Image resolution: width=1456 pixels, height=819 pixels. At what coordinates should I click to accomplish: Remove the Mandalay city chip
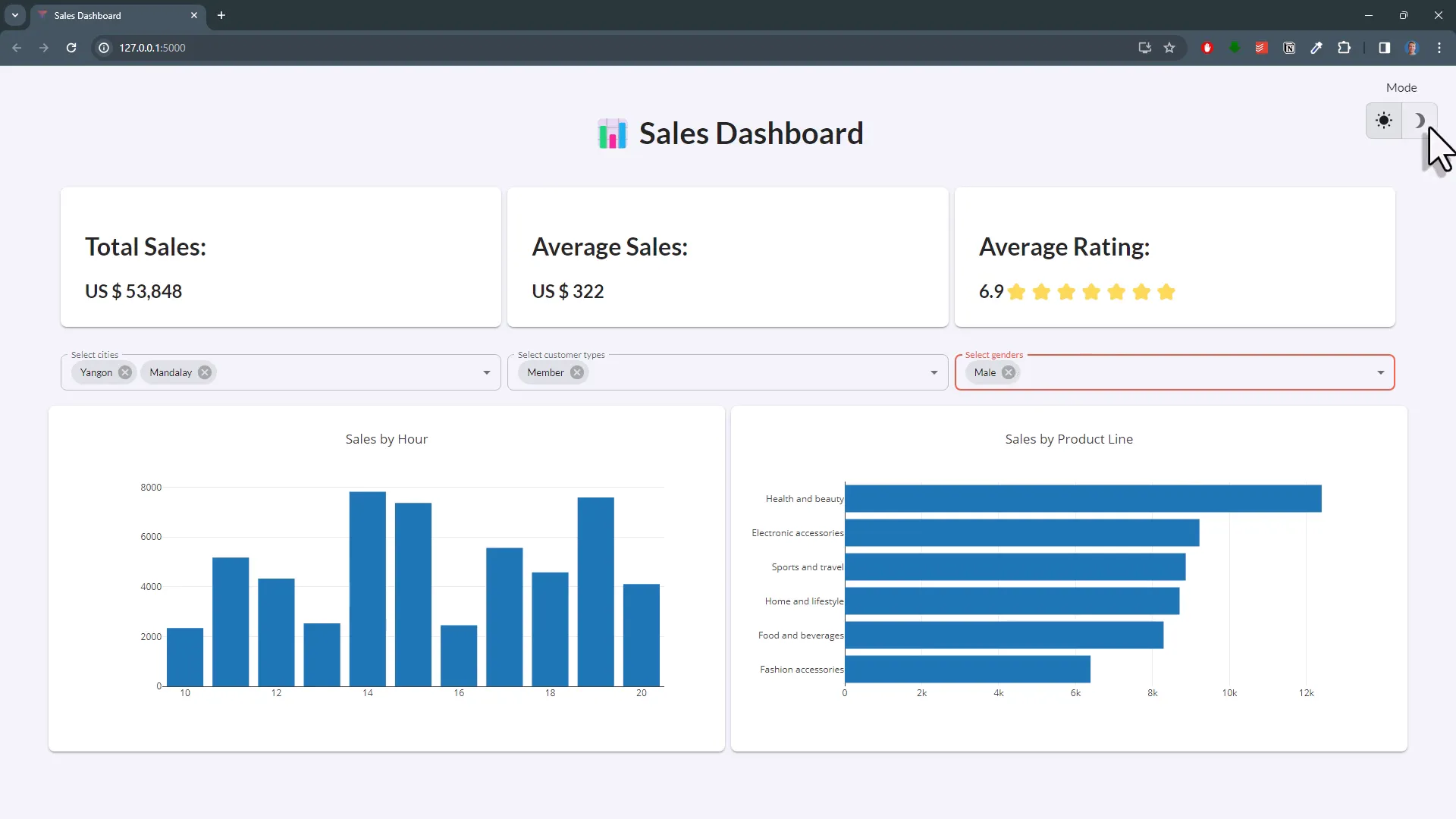[x=205, y=372]
